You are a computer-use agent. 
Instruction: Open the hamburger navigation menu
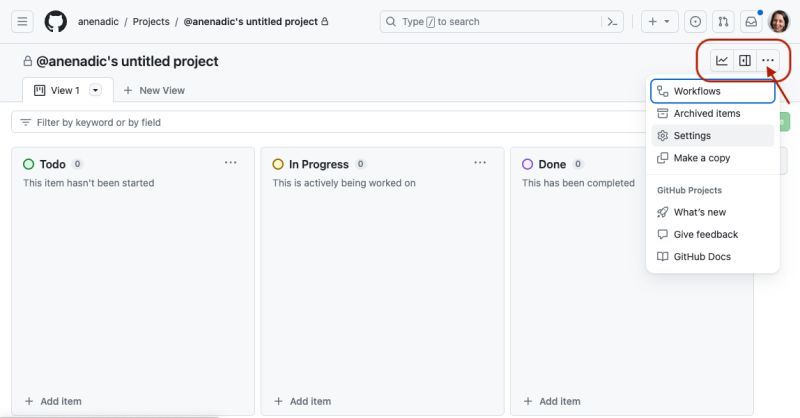click(22, 22)
